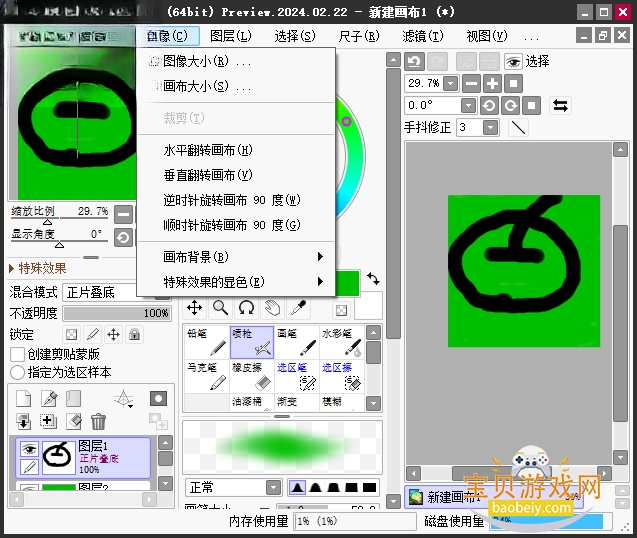Screen dimensions: 637x538
Task: Toggle selection visibility eye next to 选择
Action: coord(514,62)
